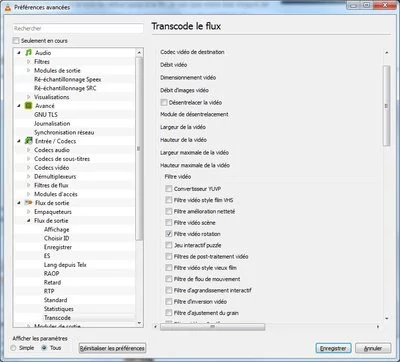This screenshot has height=362, width=400.
Task: Select Lang depuis Telx item
Action: (65, 265)
